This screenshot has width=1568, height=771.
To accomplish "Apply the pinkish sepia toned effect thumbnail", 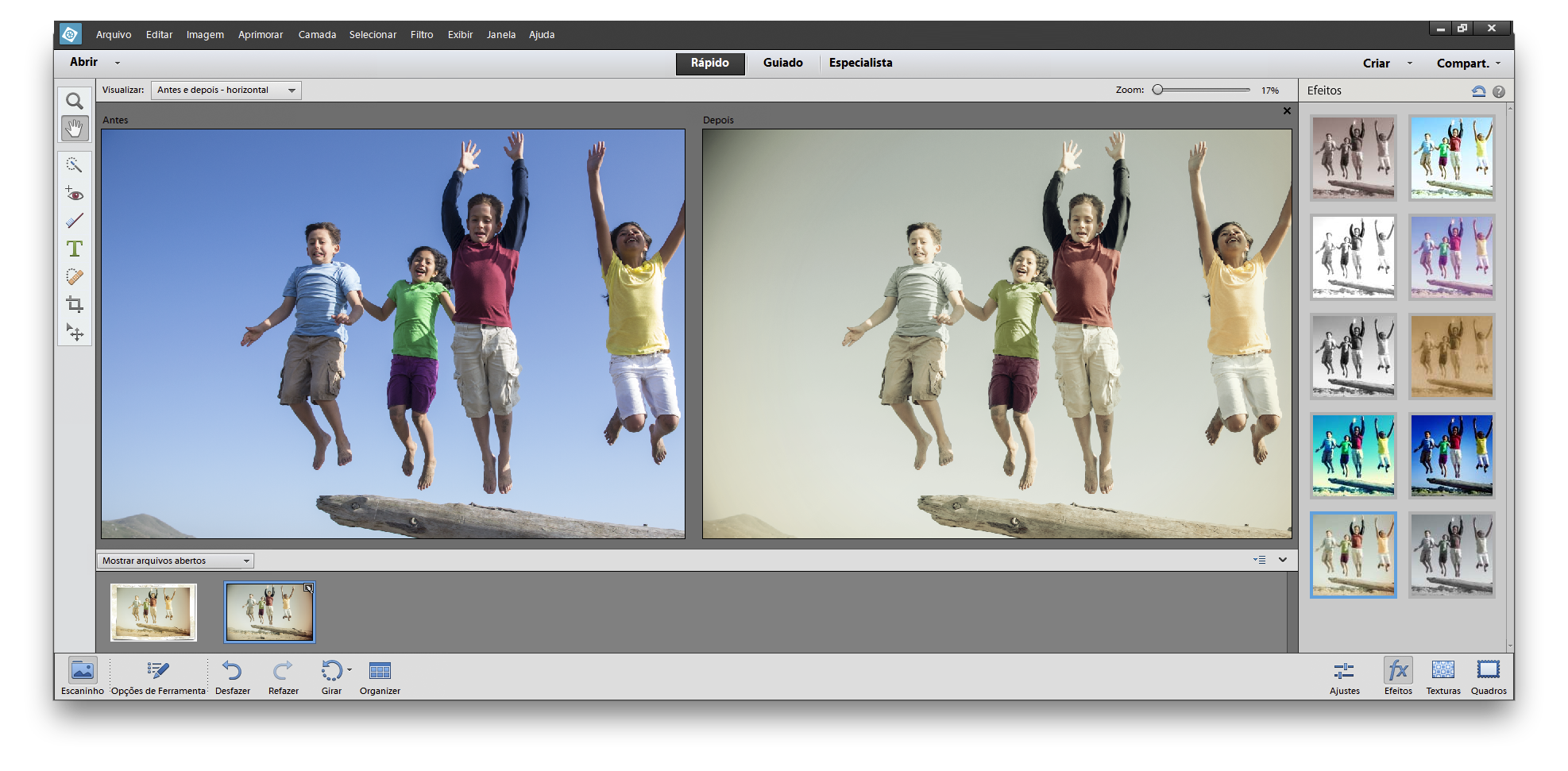I will (1354, 158).
